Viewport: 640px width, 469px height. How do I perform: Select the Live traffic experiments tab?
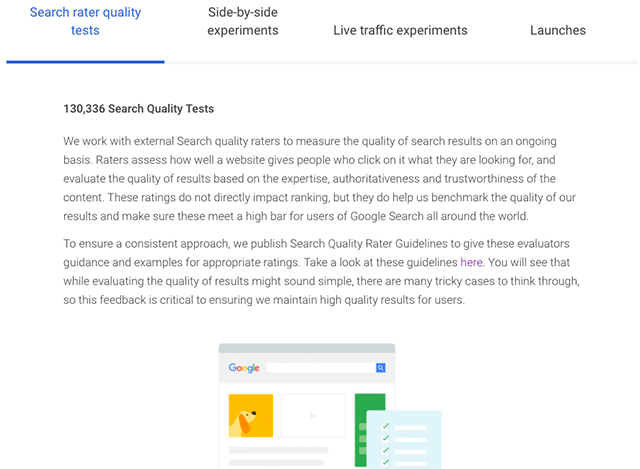(x=400, y=30)
